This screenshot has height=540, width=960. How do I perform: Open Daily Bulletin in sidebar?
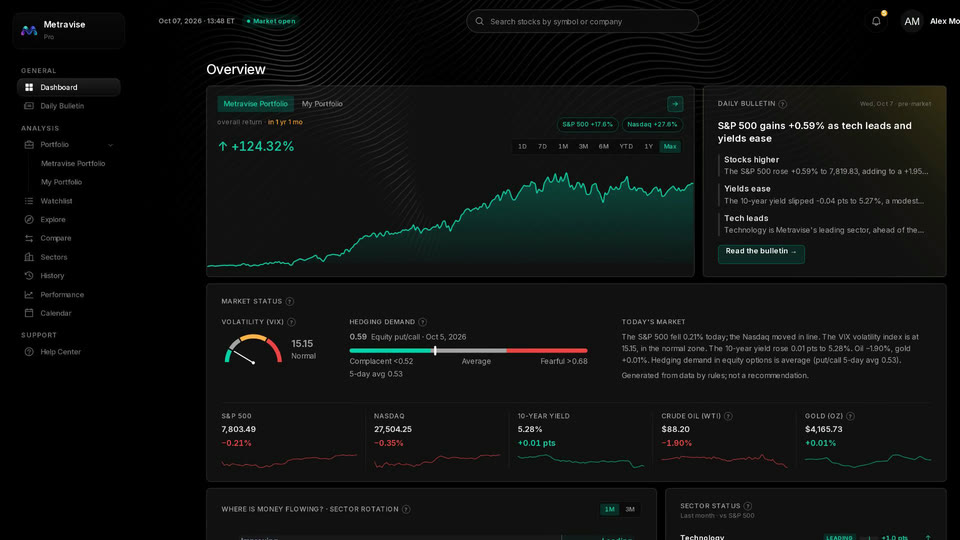(69, 106)
